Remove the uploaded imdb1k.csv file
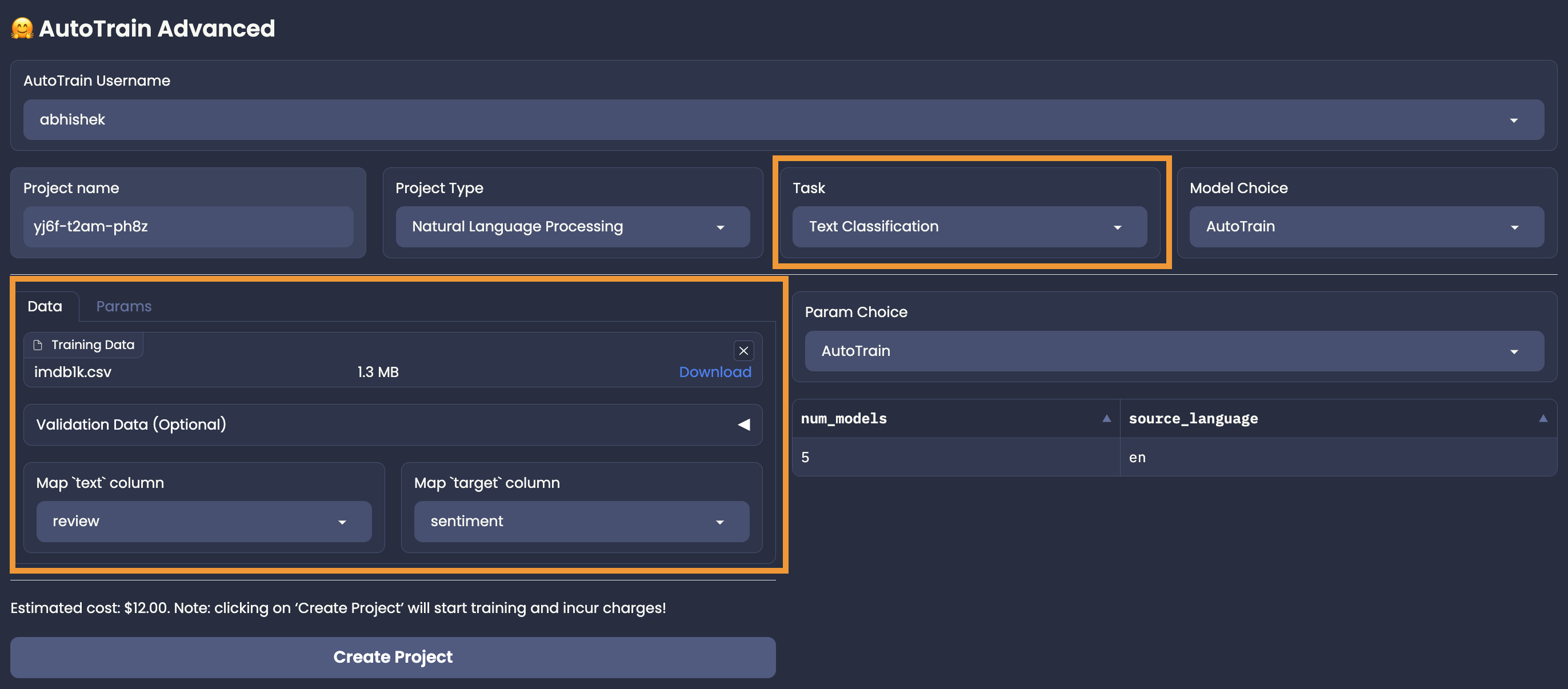This screenshot has width=1568, height=689. (x=743, y=351)
